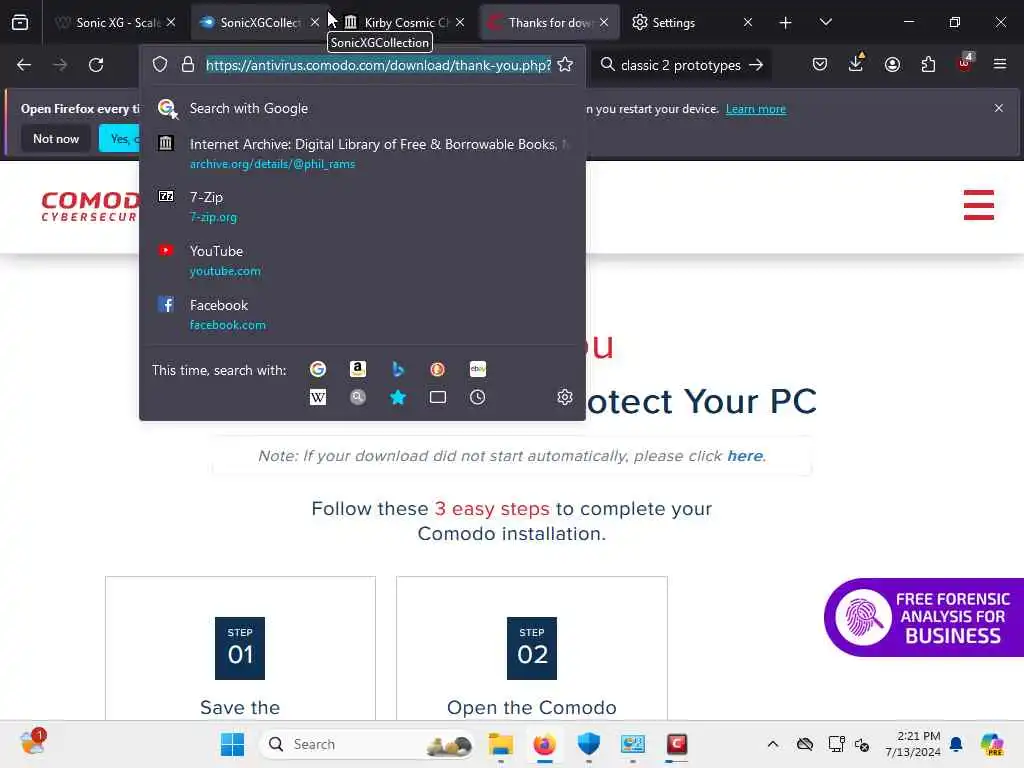Select Facebook suggestion

(362, 314)
